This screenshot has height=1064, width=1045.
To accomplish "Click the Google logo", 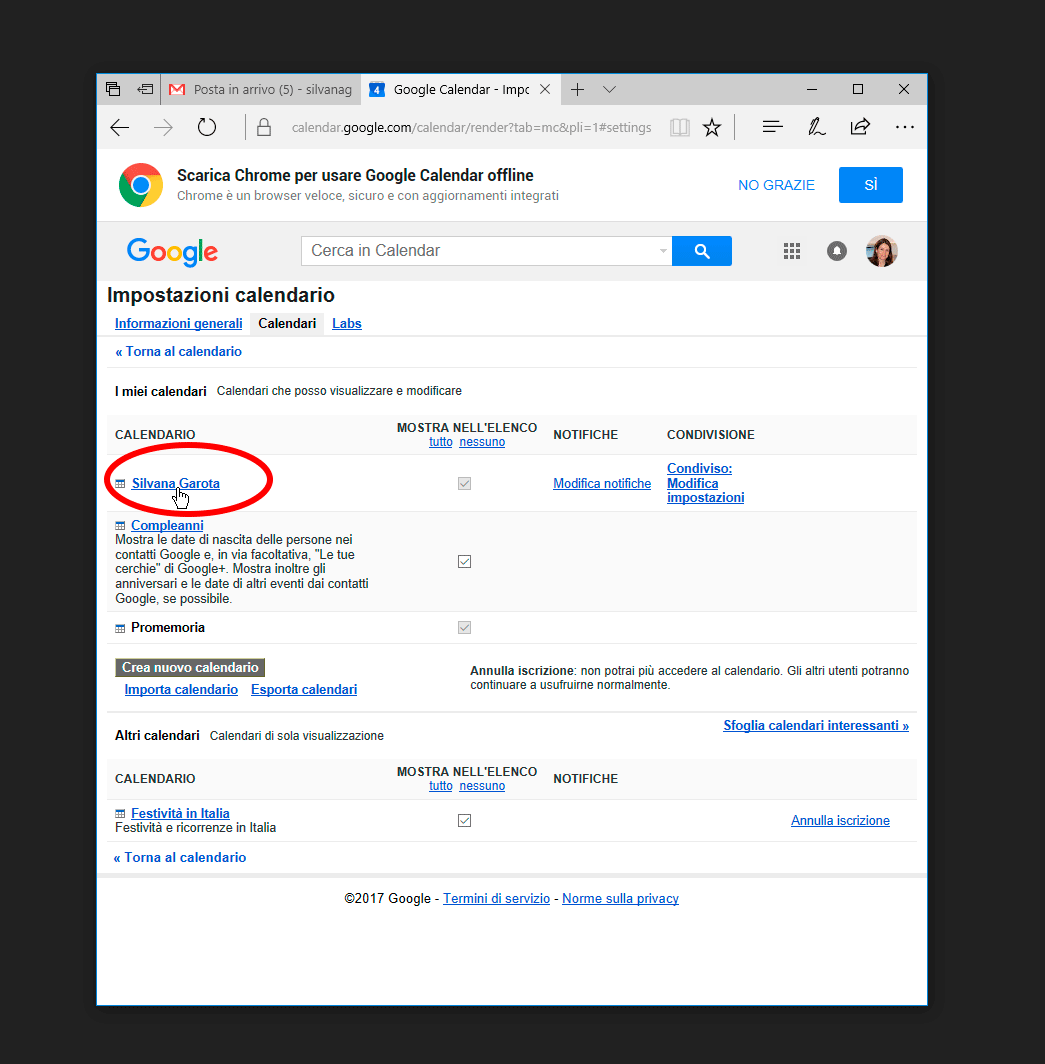I will coord(172,252).
